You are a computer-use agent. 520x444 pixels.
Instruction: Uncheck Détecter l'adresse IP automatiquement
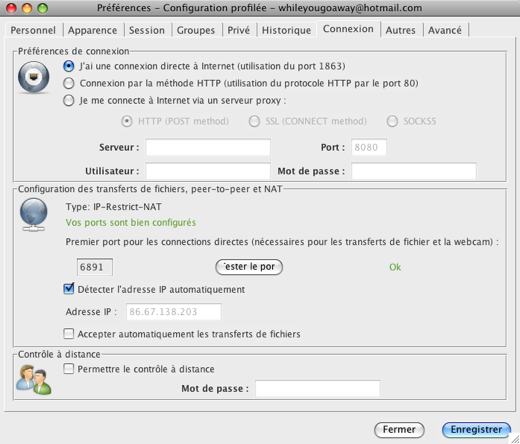69,289
